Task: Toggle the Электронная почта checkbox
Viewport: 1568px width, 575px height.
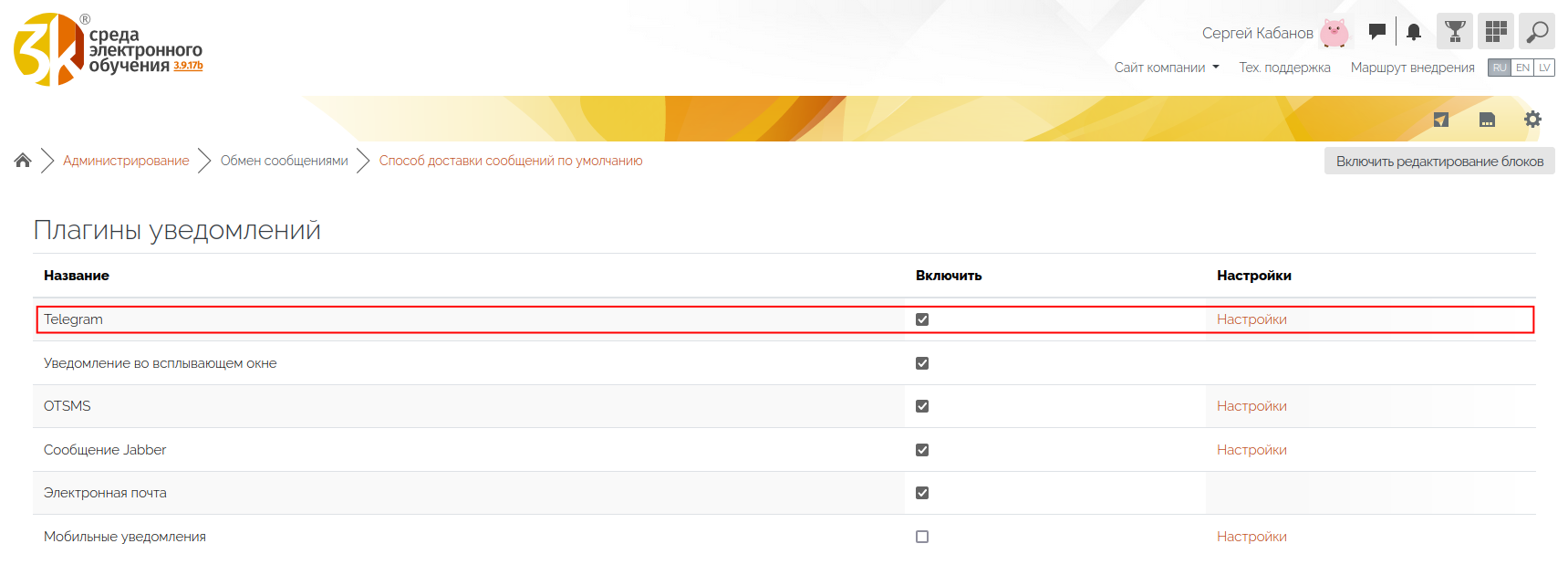Action: tap(922, 493)
